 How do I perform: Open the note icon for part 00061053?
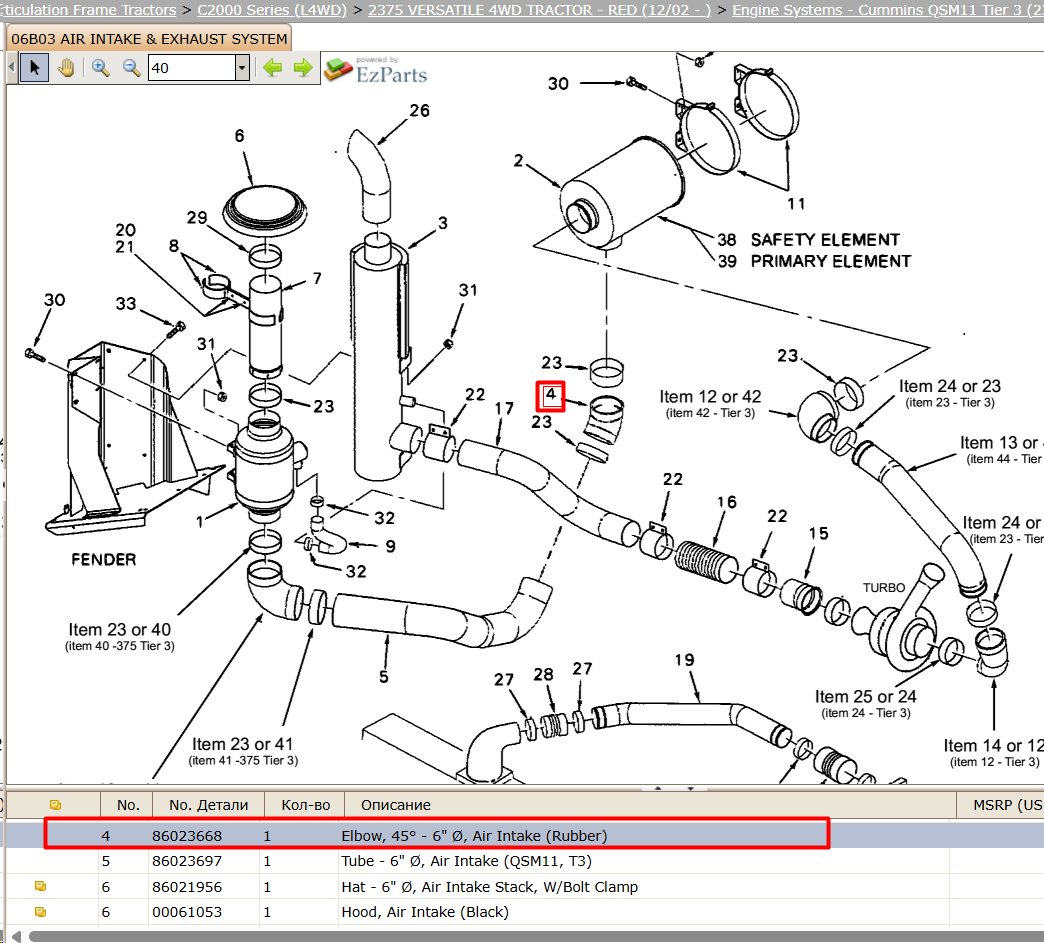(x=40, y=912)
